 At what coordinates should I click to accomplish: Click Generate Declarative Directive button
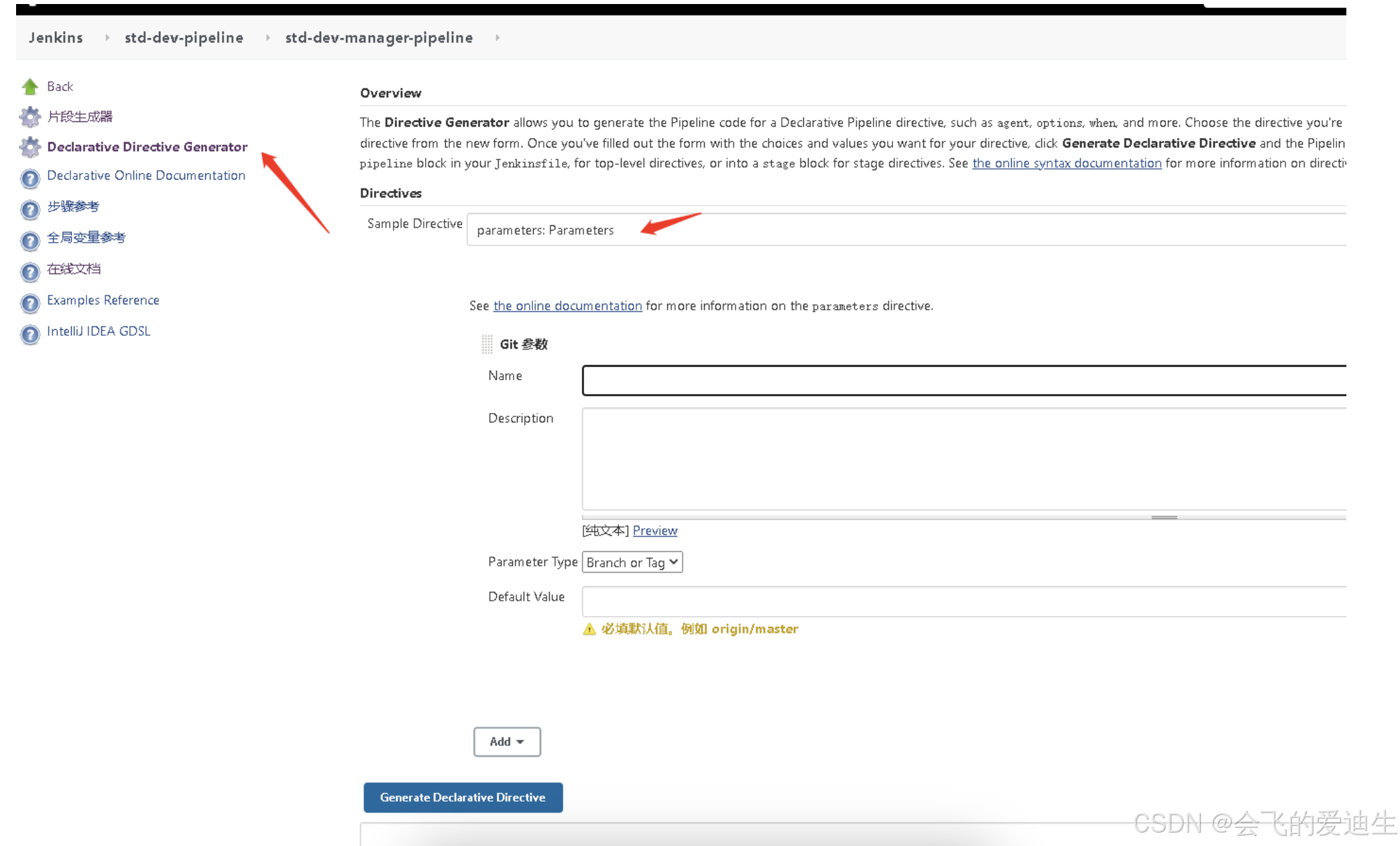pos(463,797)
